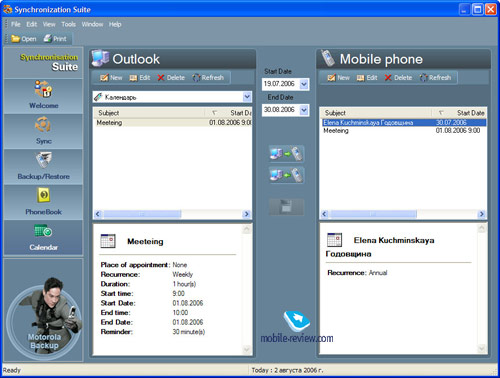Click the Today date in status bar

click(287, 370)
